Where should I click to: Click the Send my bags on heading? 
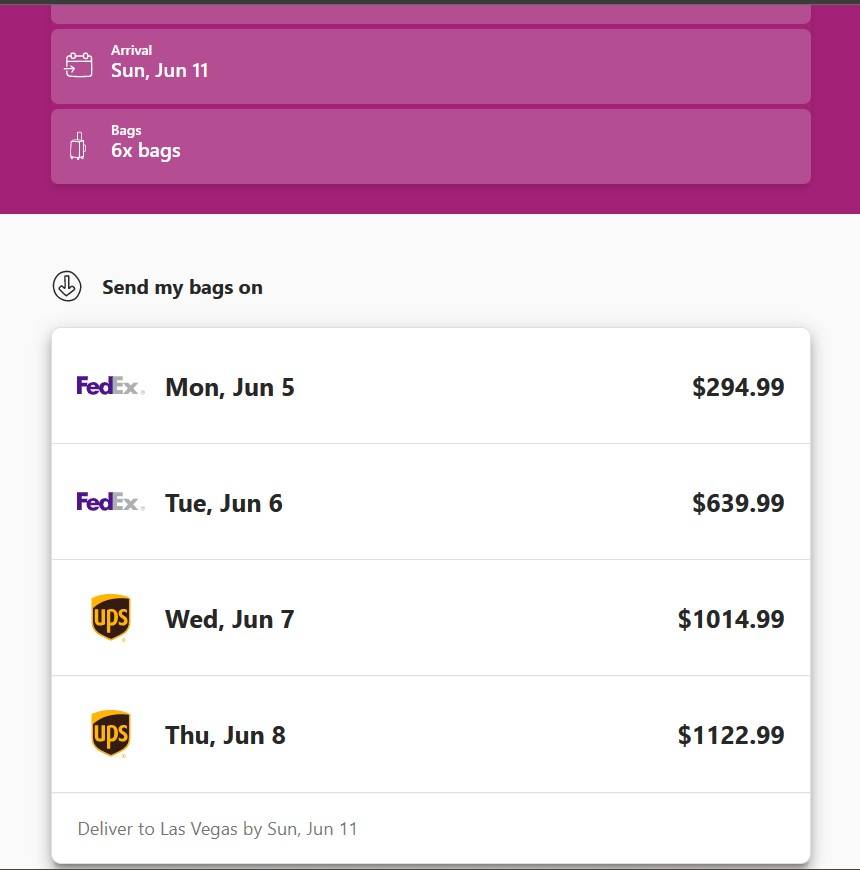tap(182, 288)
